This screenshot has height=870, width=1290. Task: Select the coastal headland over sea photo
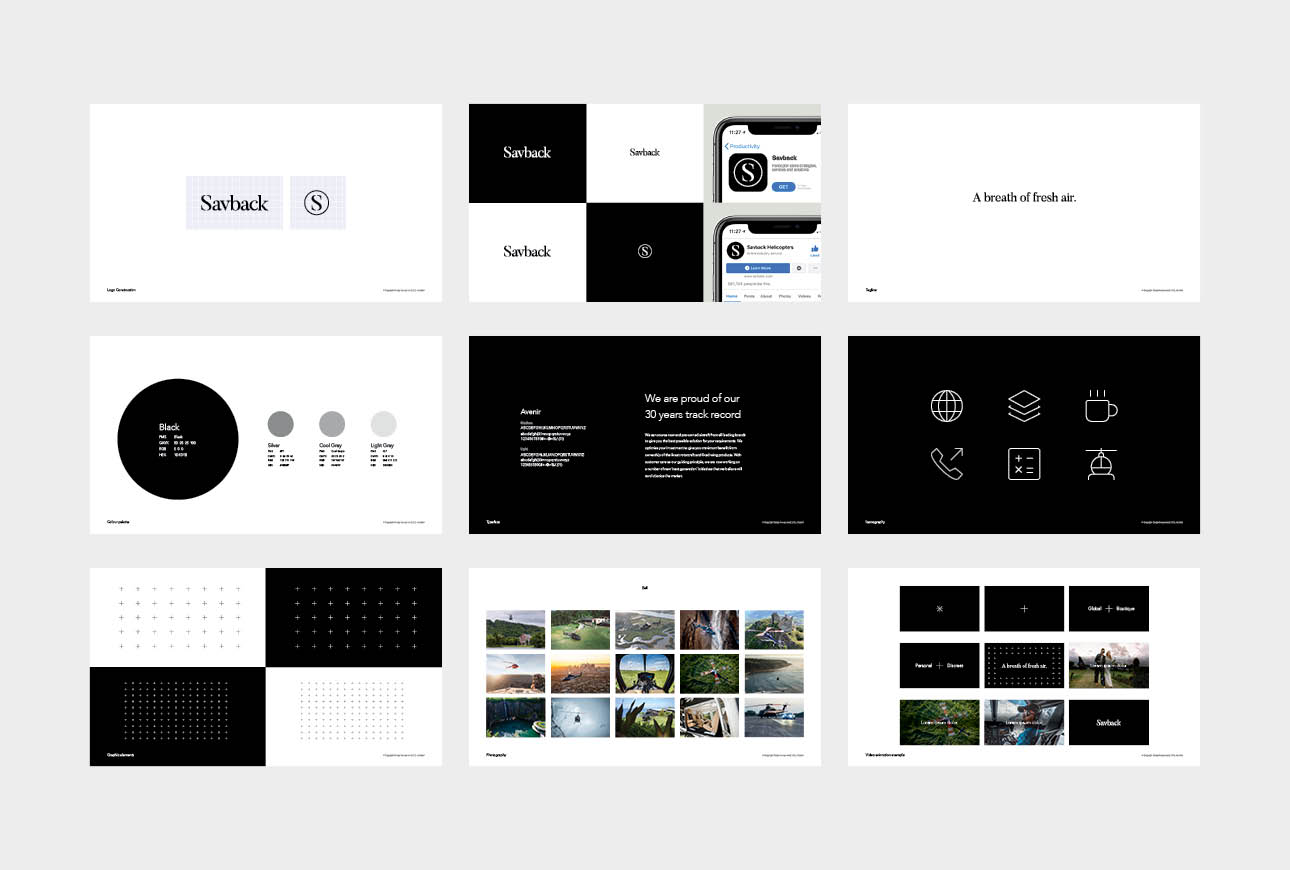pos(774,674)
